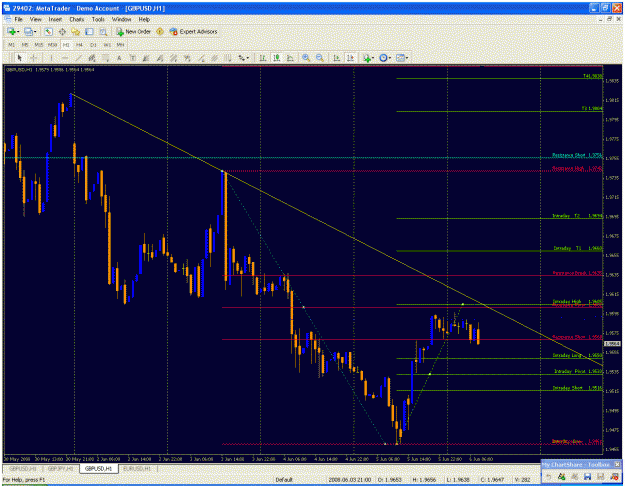Select the Cursor arrow tool

(20, 58)
